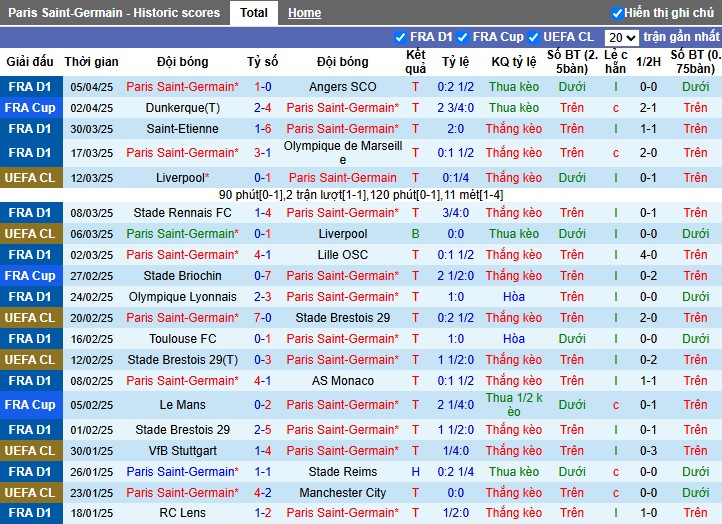This screenshot has width=722, height=524.
Task: Click Paris Saint-Germain in the 26/01/25 row
Action: [x=182, y=472]
